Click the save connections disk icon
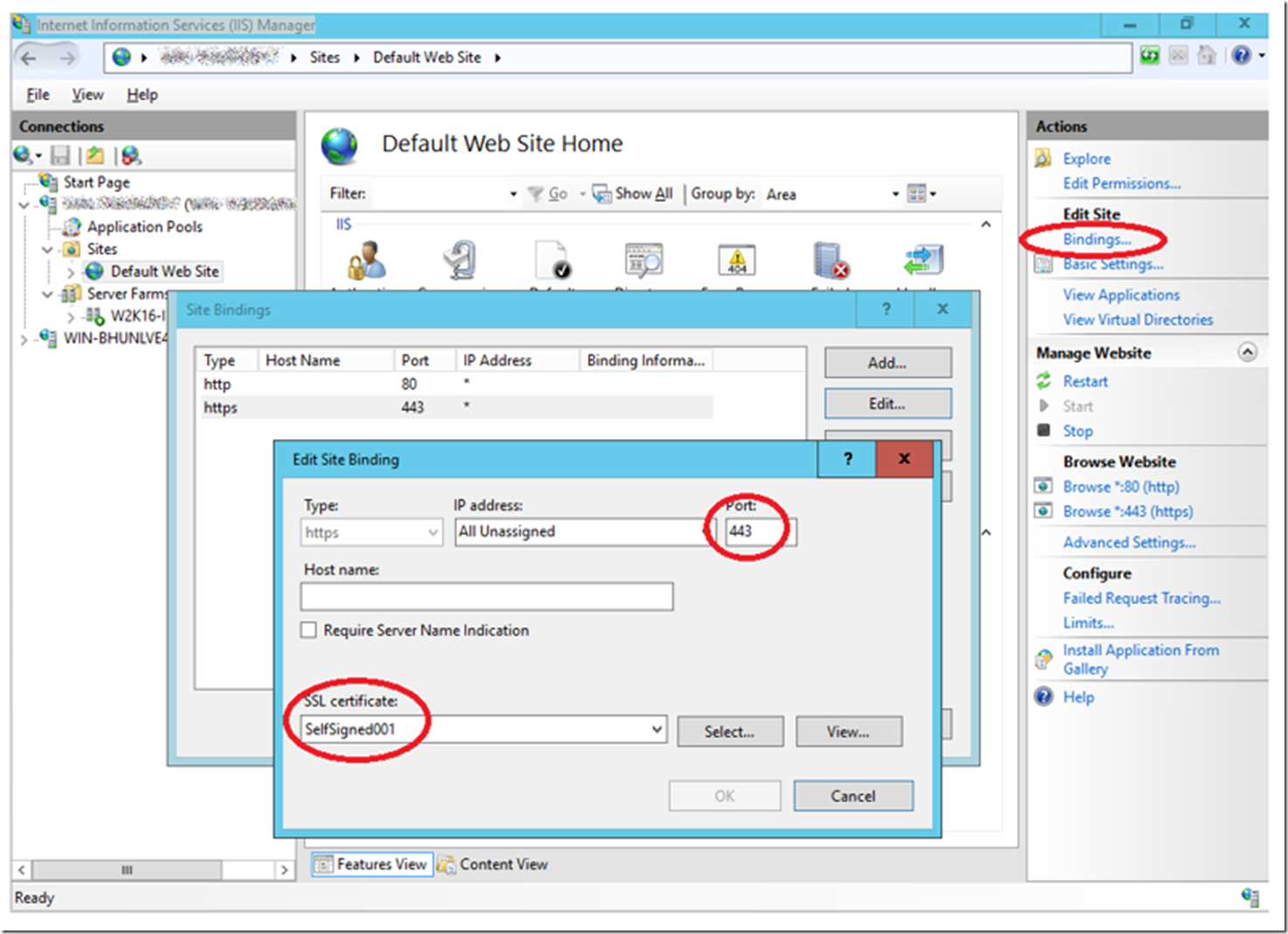 (60, 155)
